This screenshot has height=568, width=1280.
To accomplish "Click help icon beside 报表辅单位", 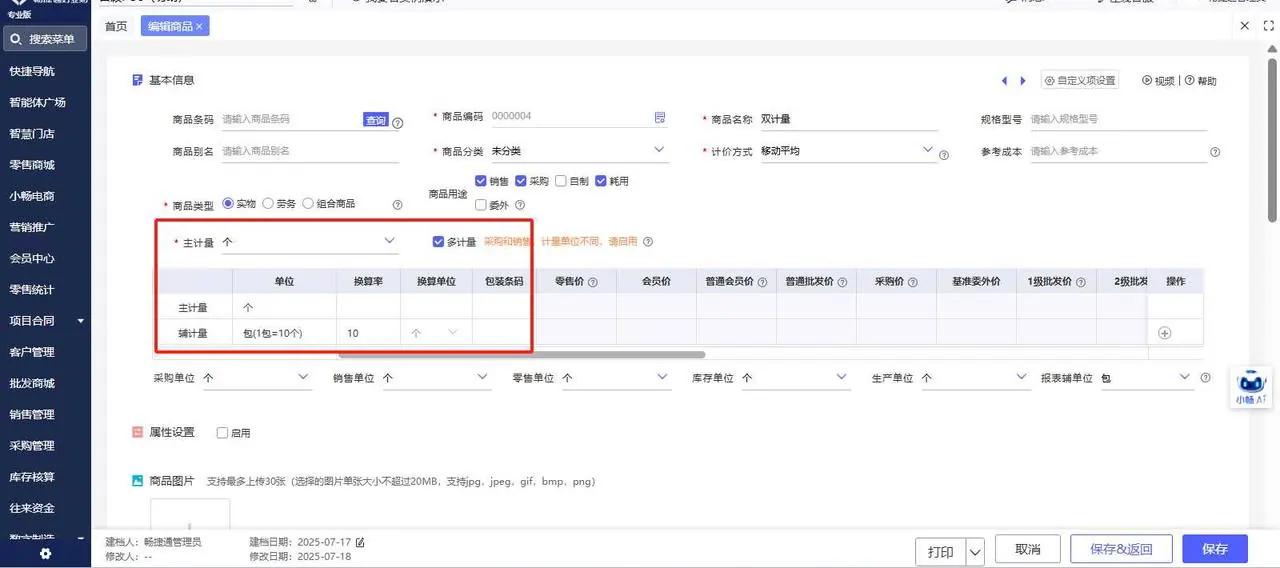I will click(x=1205, y=378).
